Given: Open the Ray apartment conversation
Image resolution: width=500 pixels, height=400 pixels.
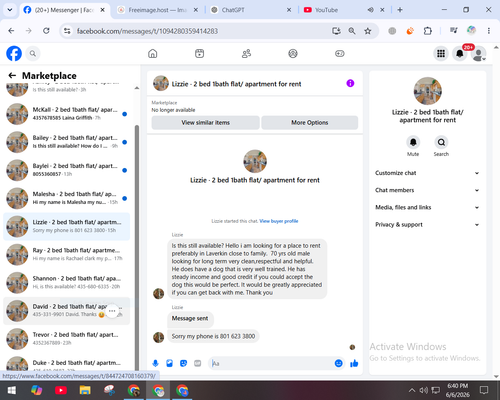Looking at the screenshot, I should [67, 254].
